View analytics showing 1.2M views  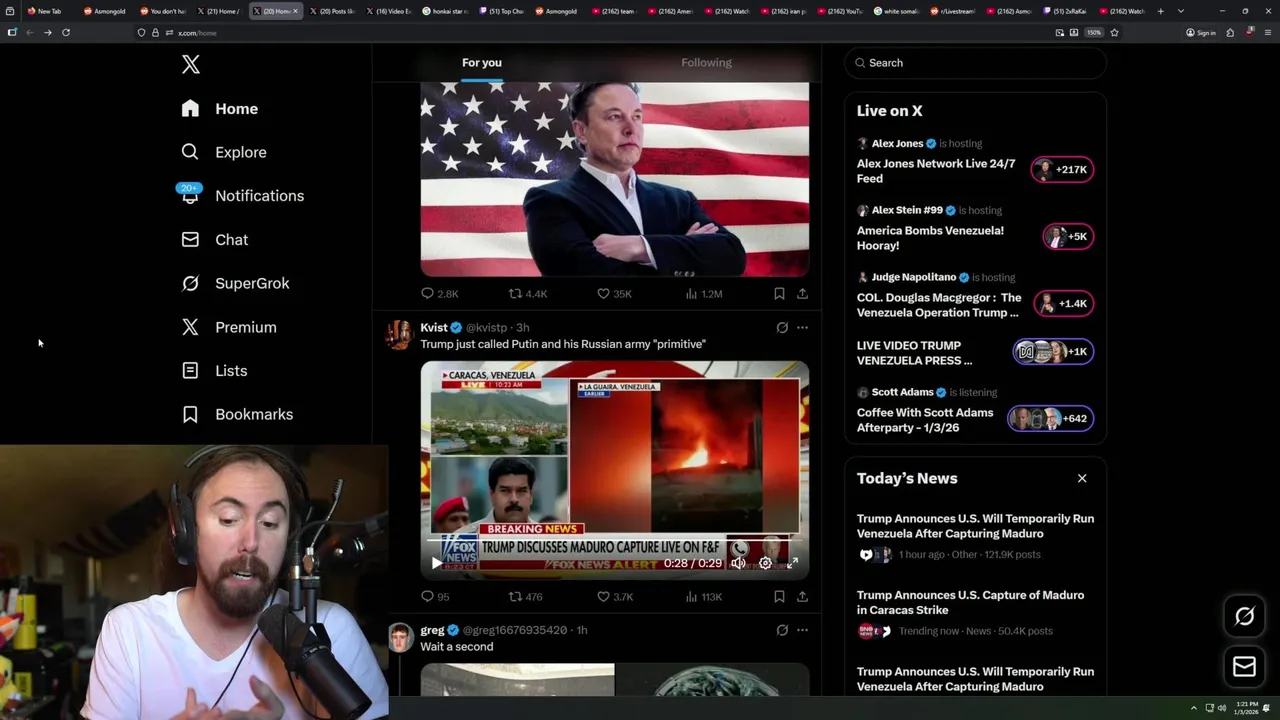[x=704, y=294]
